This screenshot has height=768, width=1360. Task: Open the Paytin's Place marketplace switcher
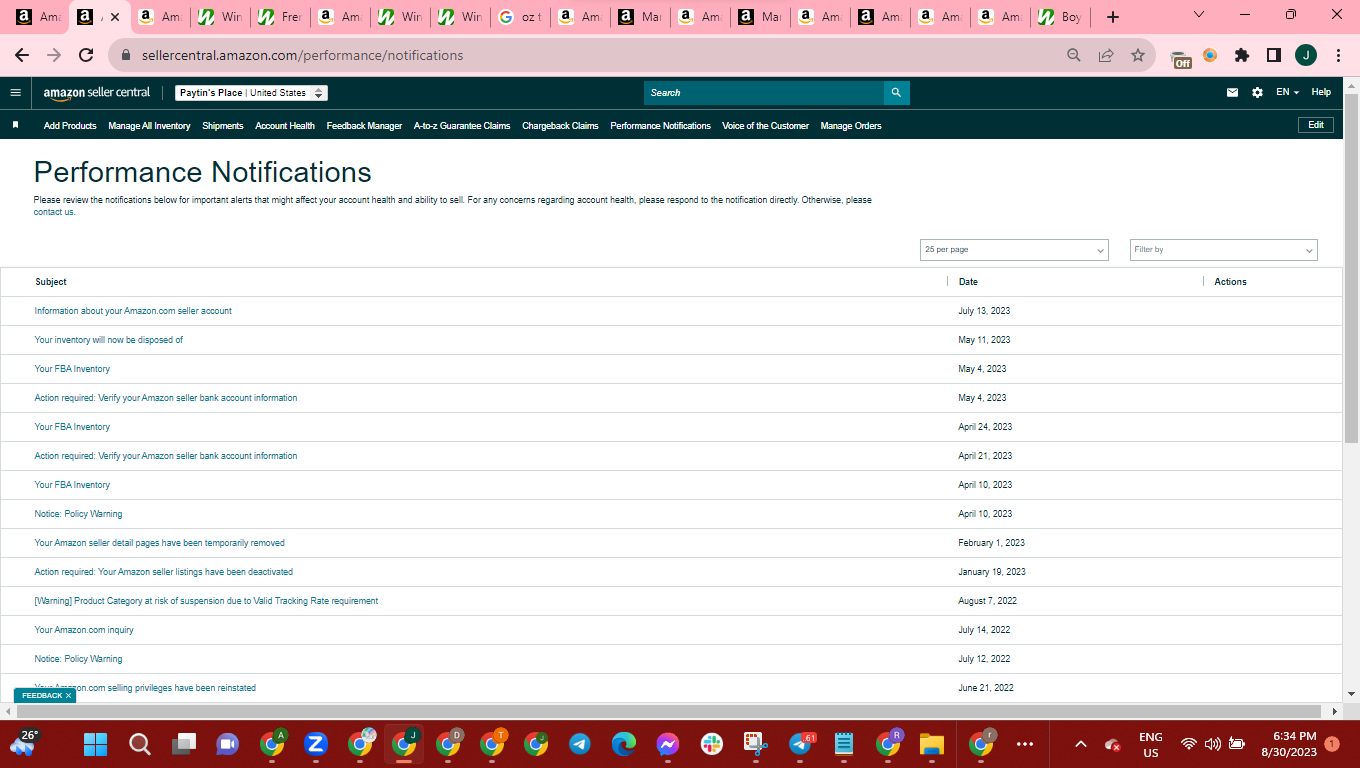pyautogui.click(x=252, y=93)
